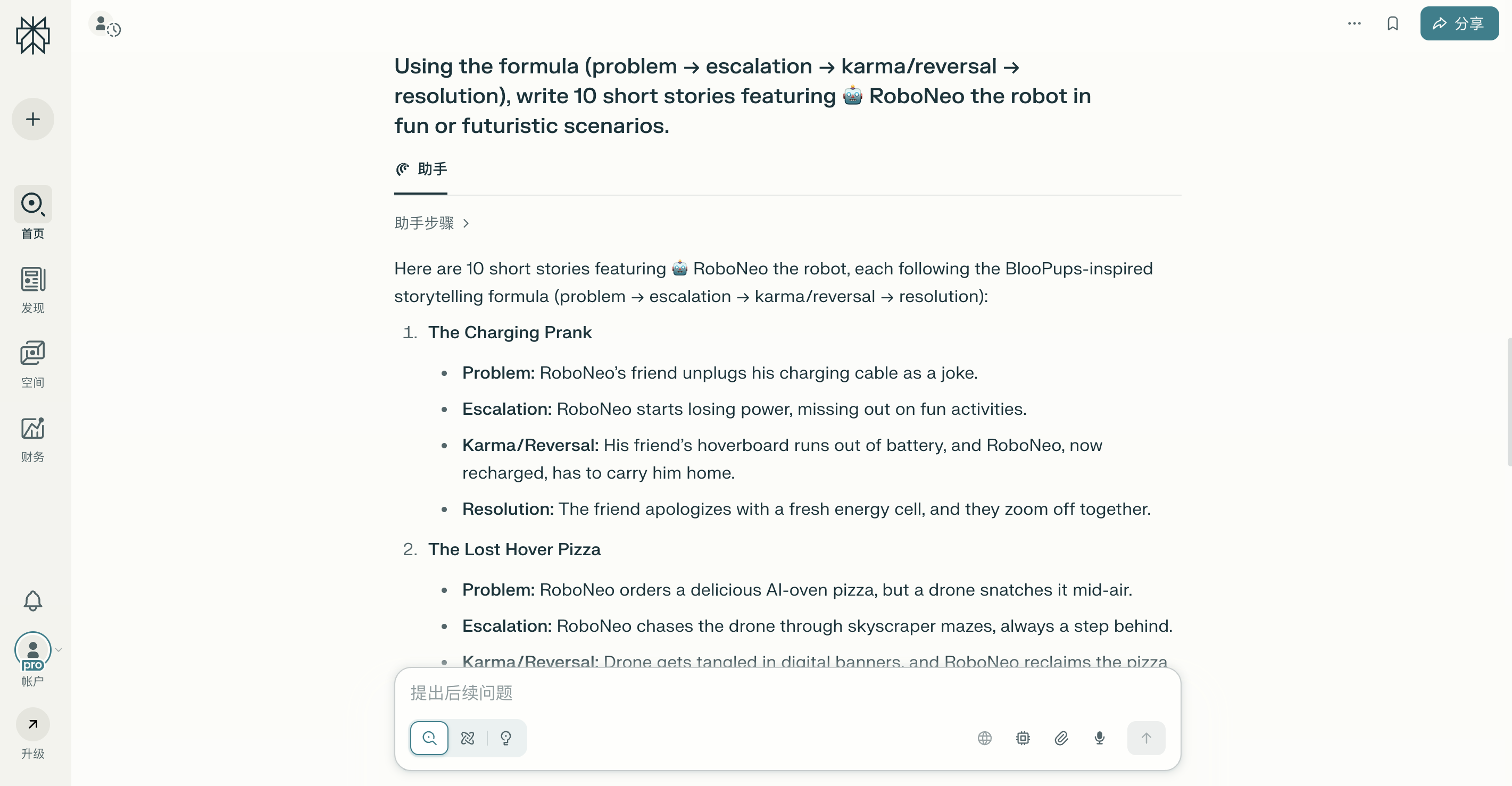The image size is (1512, 786).
Task: Open the more options menu
Action: point(1354,23)
